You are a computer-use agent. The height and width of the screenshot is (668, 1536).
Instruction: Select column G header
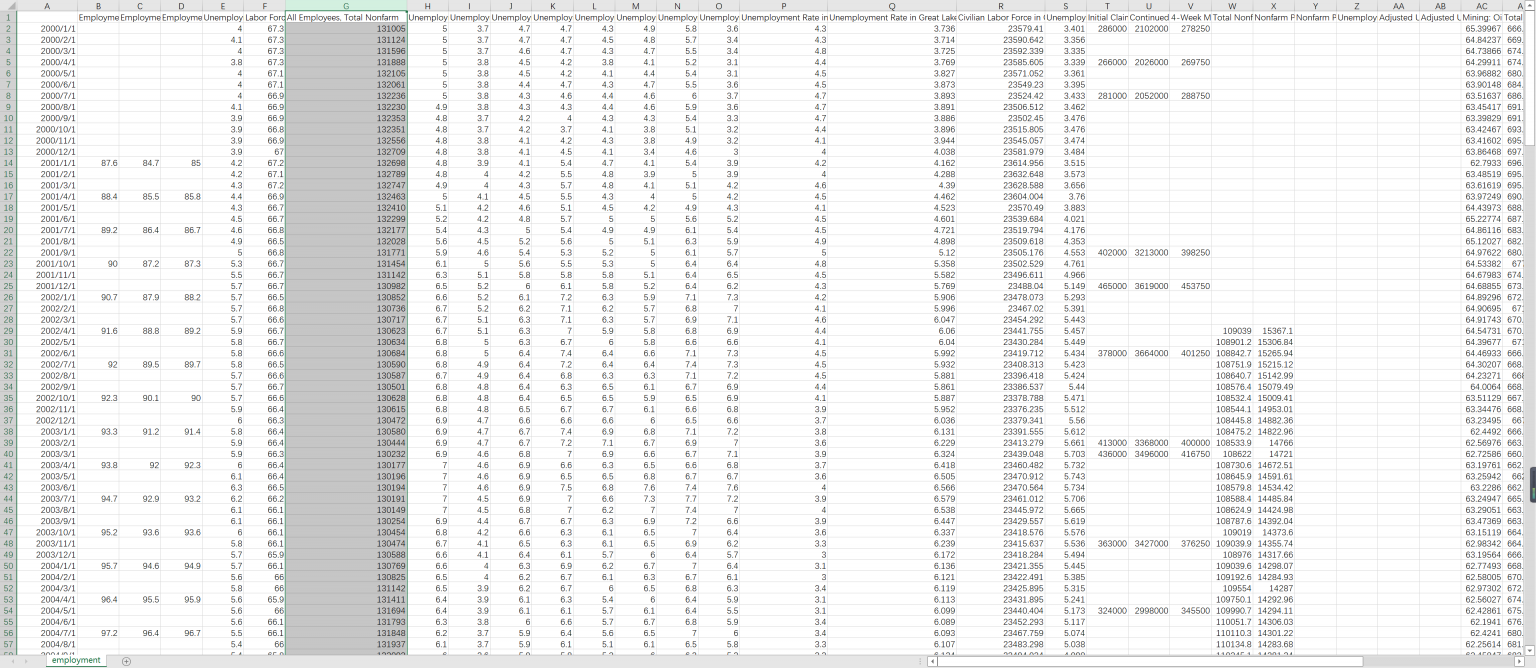pos(346,6)
